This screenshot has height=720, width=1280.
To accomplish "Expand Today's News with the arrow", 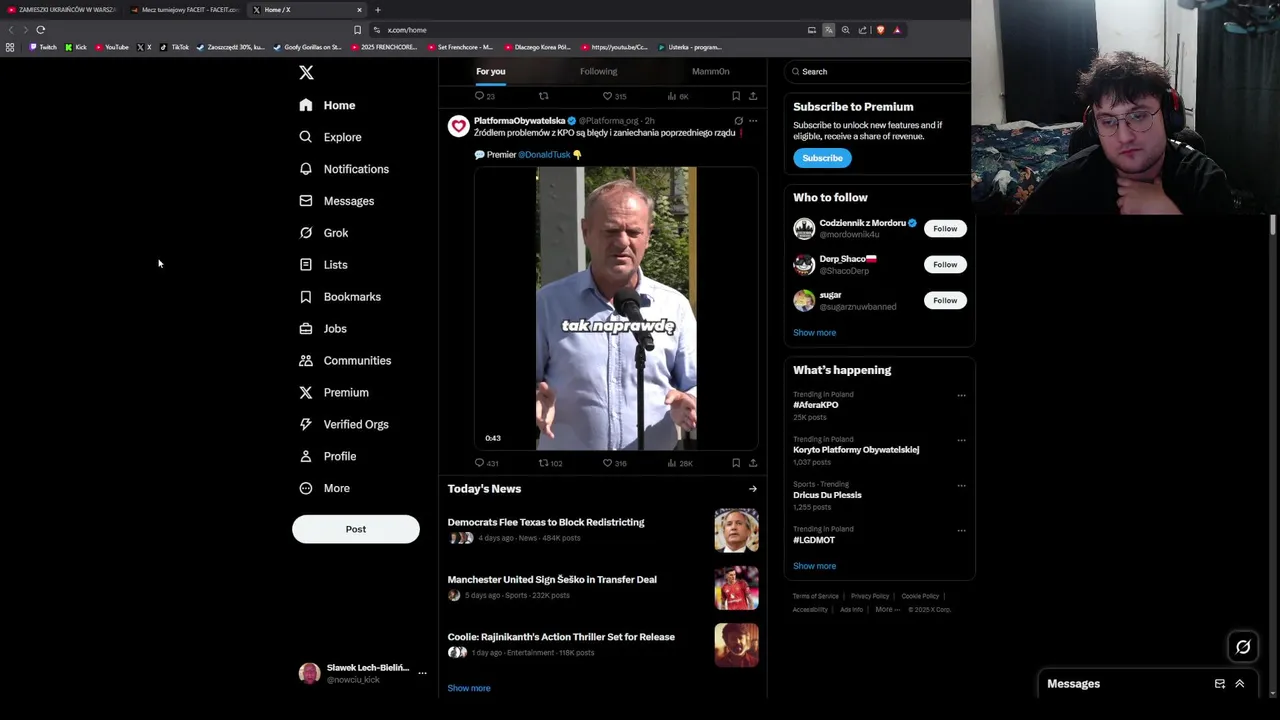I will point(753,489).
